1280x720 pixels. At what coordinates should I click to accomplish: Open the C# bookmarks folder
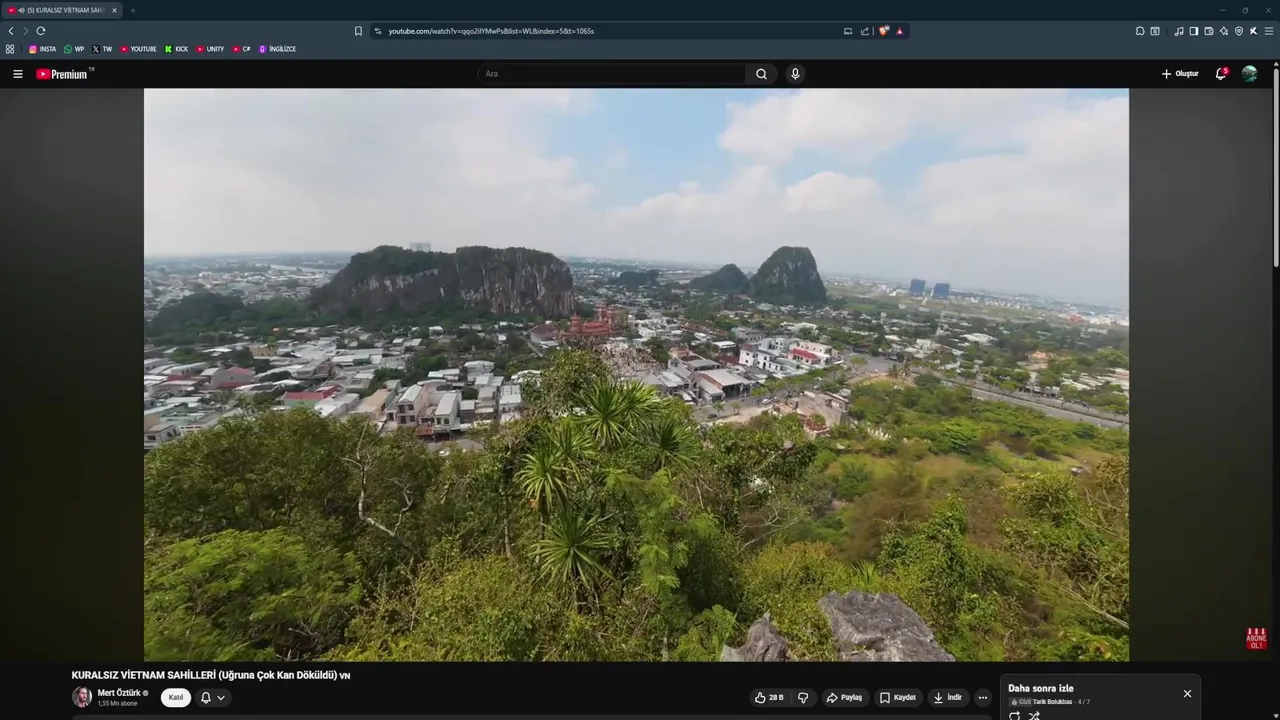tap(242, 49)
